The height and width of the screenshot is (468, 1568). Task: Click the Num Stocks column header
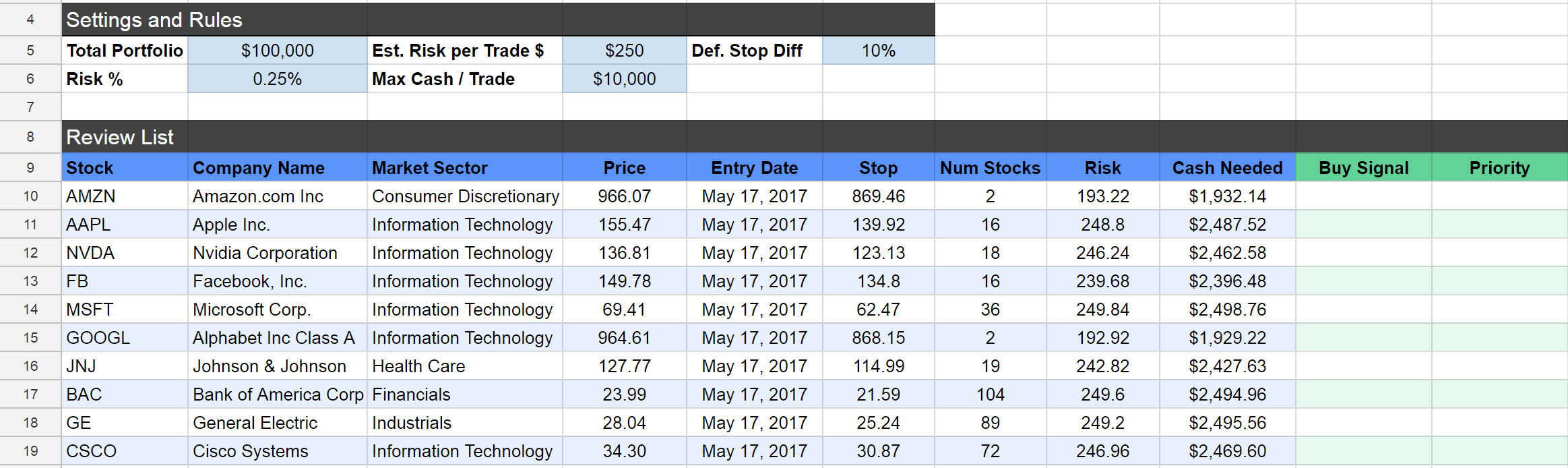click(x=990, y=168)
